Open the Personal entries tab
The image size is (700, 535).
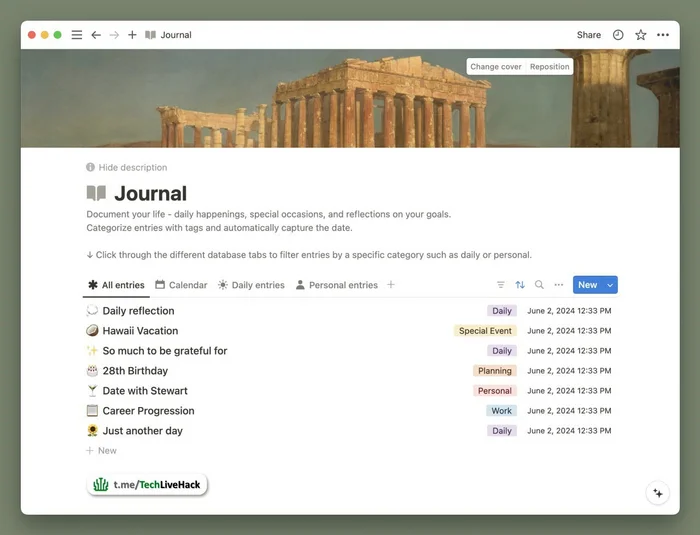tap(337, 285)
